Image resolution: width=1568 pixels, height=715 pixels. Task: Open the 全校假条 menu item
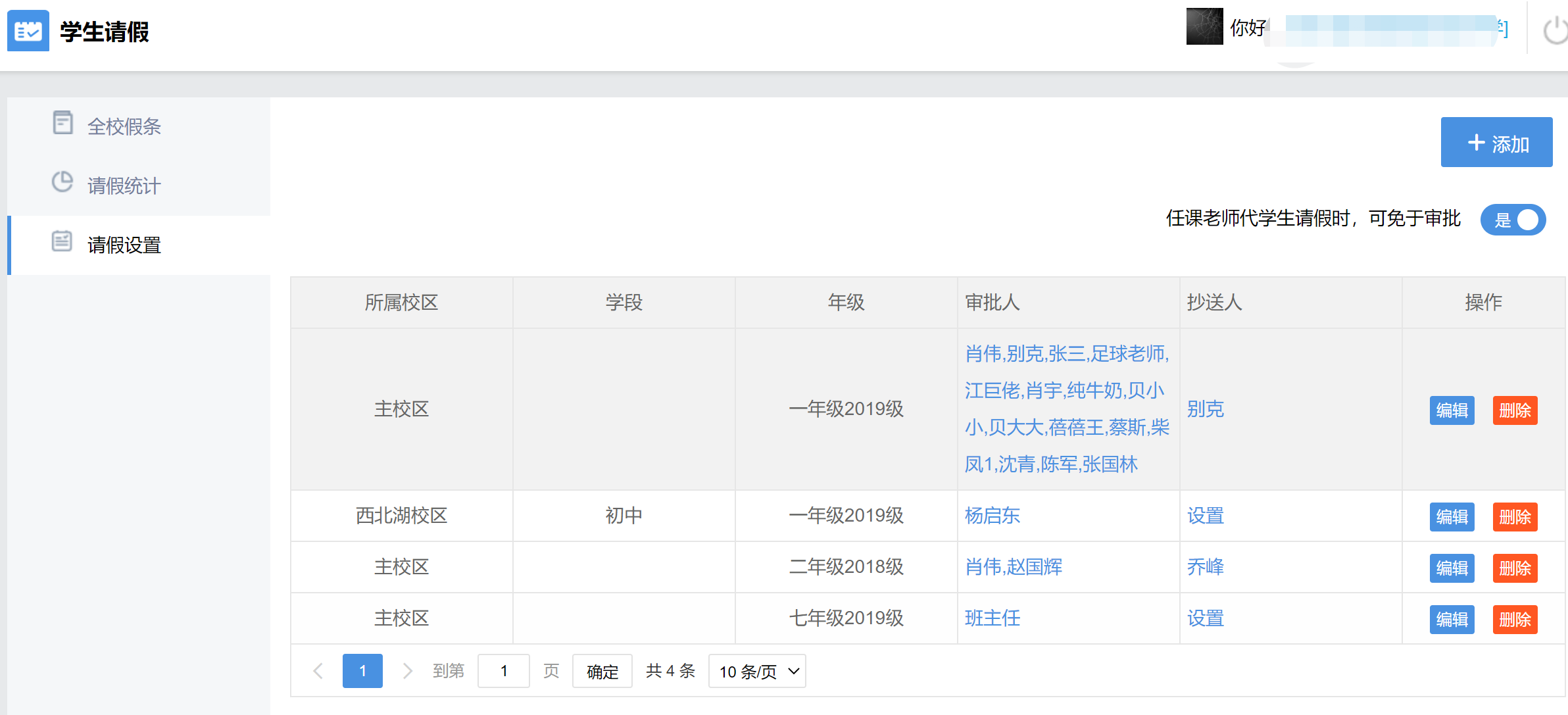124,126
